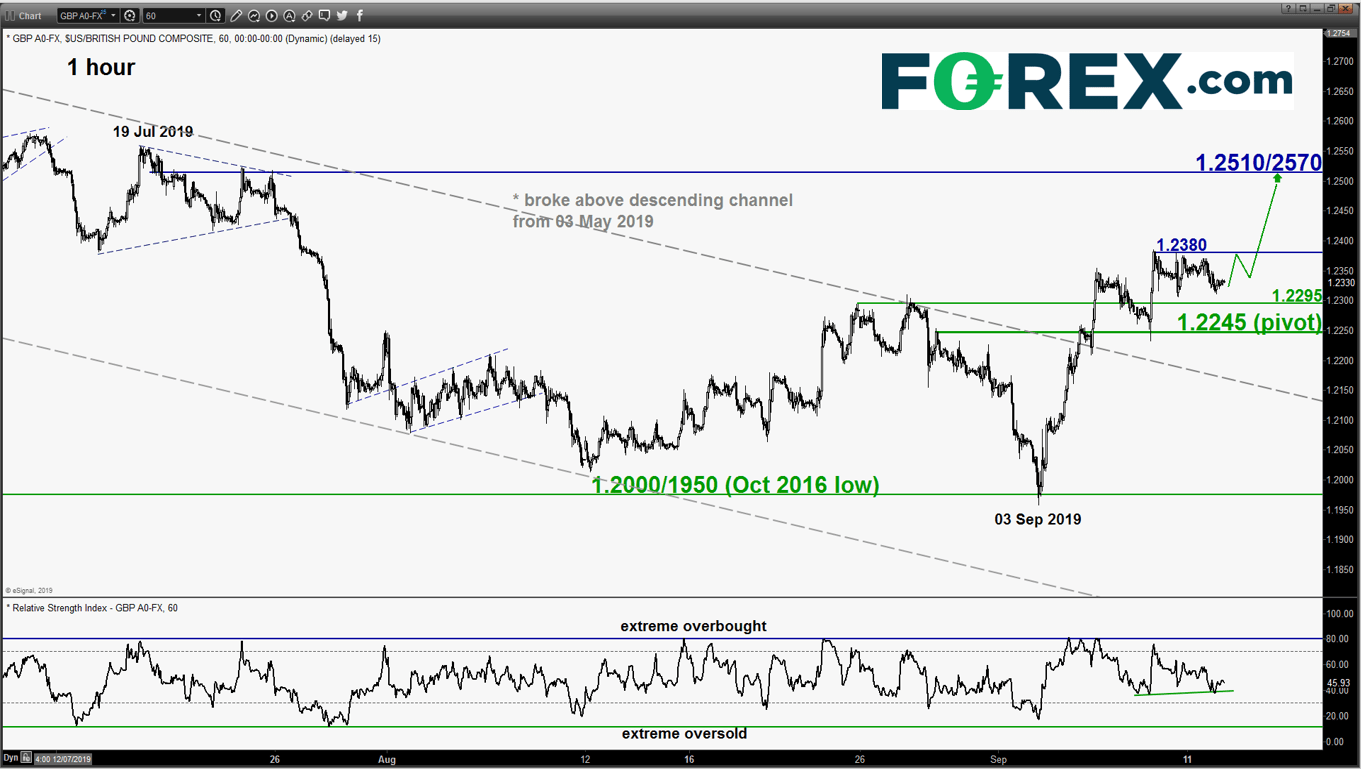
Task: Share chart via Facebook icon
Action: pyautogui.click(x=360, y=15)
